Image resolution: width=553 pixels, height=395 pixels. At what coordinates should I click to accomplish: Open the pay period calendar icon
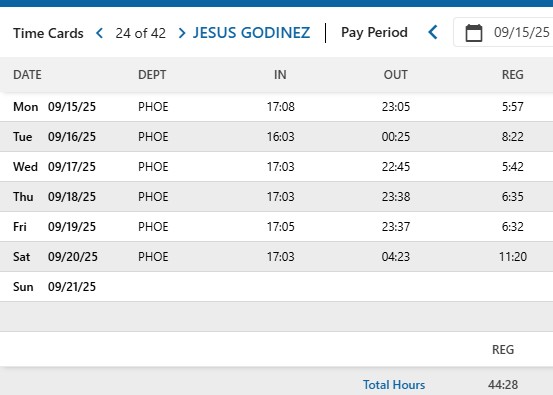(474, 33)
